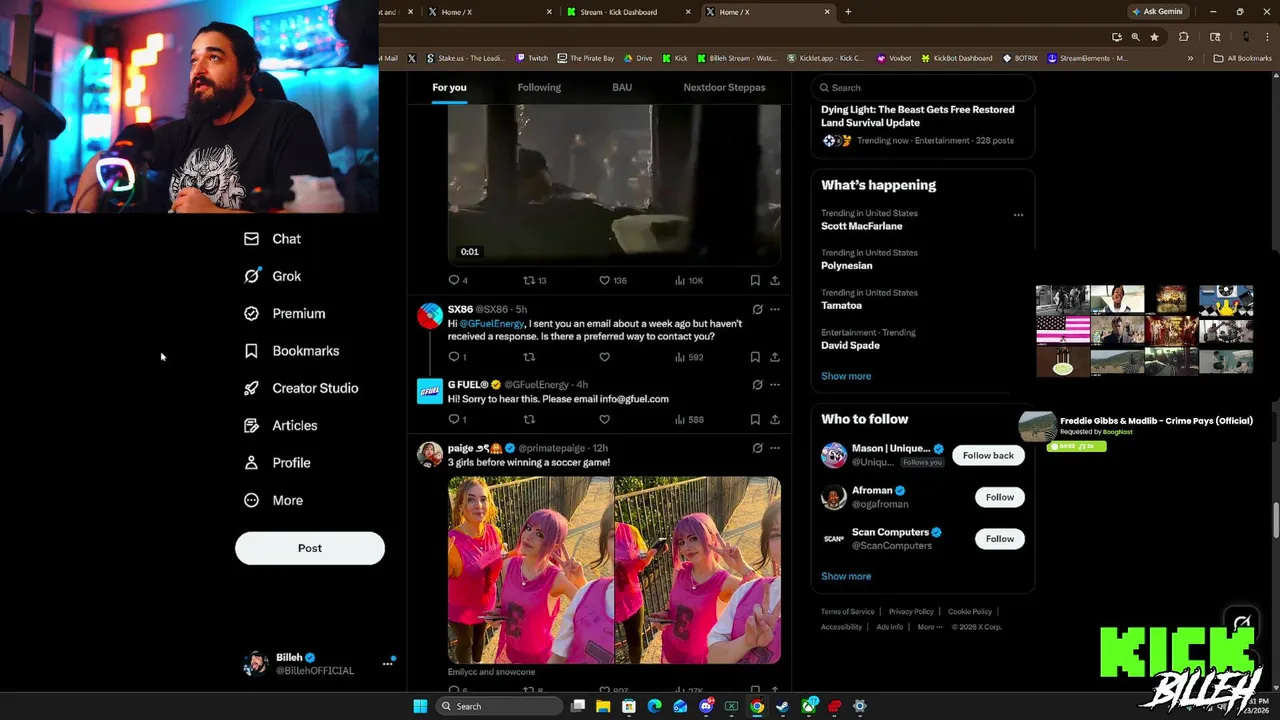
Task: Open Creator Studio in the sidebar
Action: click(301, 388)
